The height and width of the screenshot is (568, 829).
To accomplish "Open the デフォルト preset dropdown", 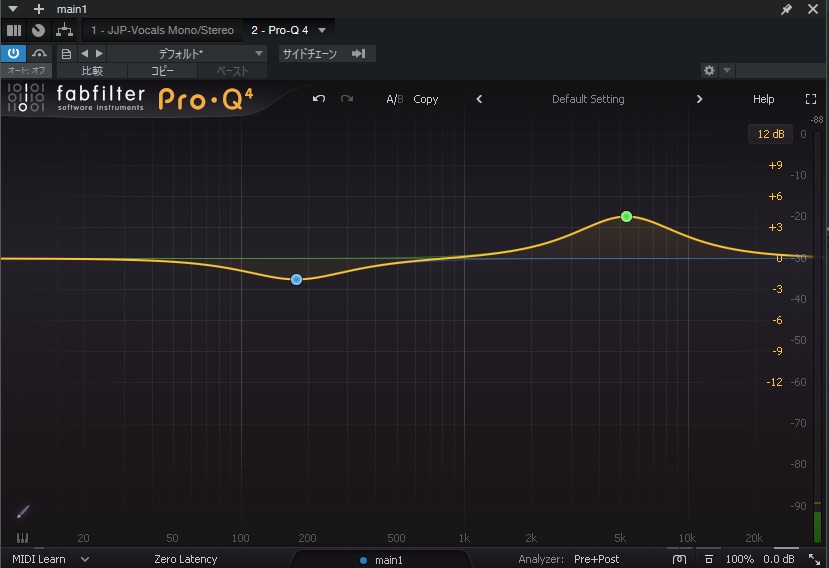I will pyautogui.click(x=186, y=53).
